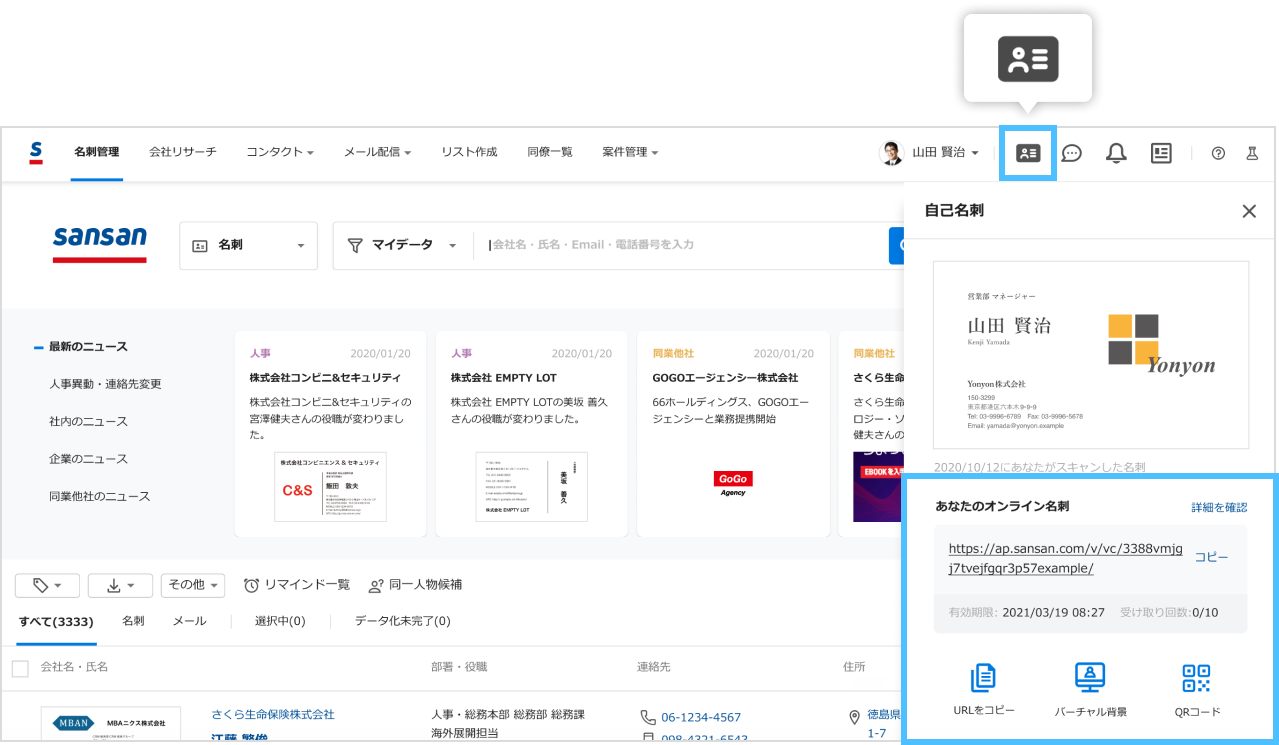Switch to the すべて(3333) tab
Image resolution: width=1279 pixels, height=745 pixels.
[x=57, y=621]
